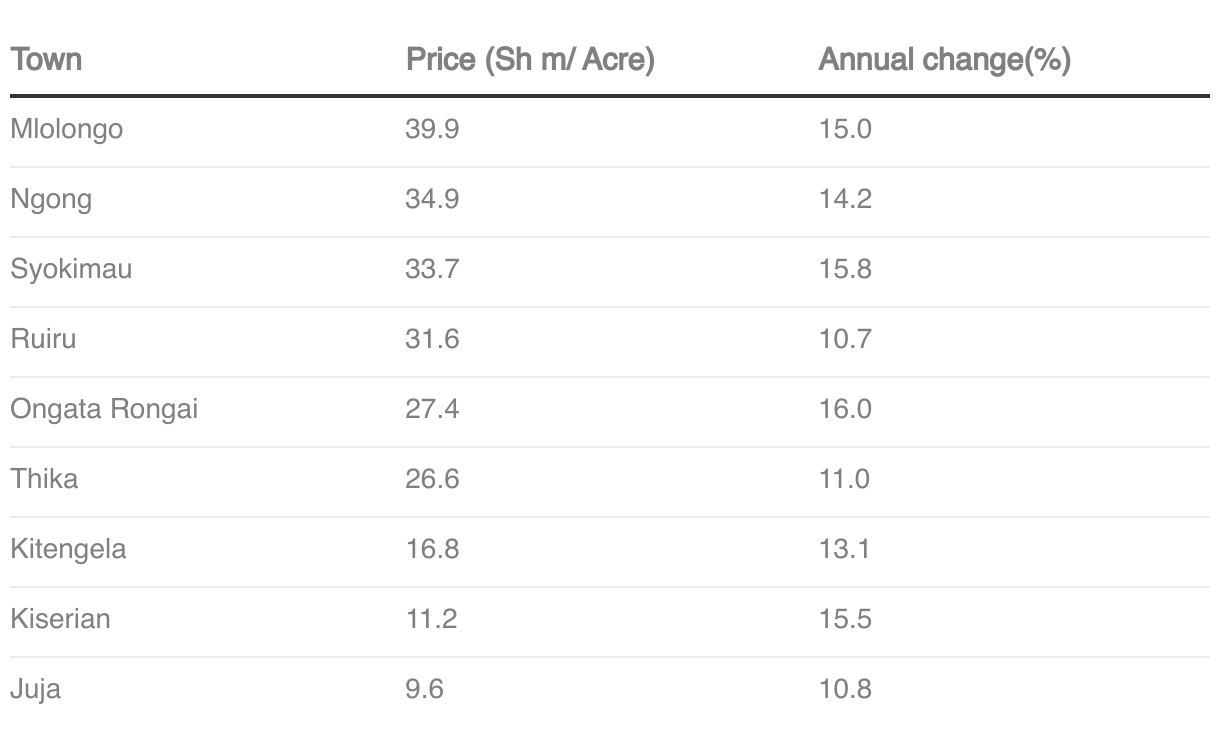Select the Kitengela town cell

click(68, 549)
